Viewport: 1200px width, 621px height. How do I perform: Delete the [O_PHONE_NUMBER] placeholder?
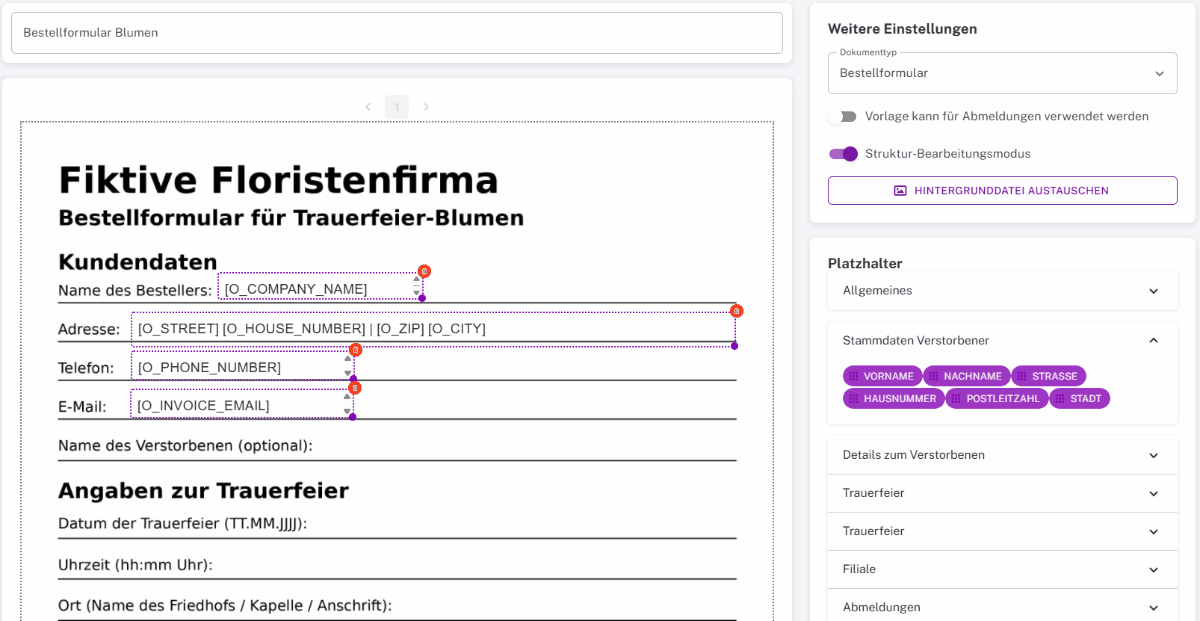coord(355,350)
